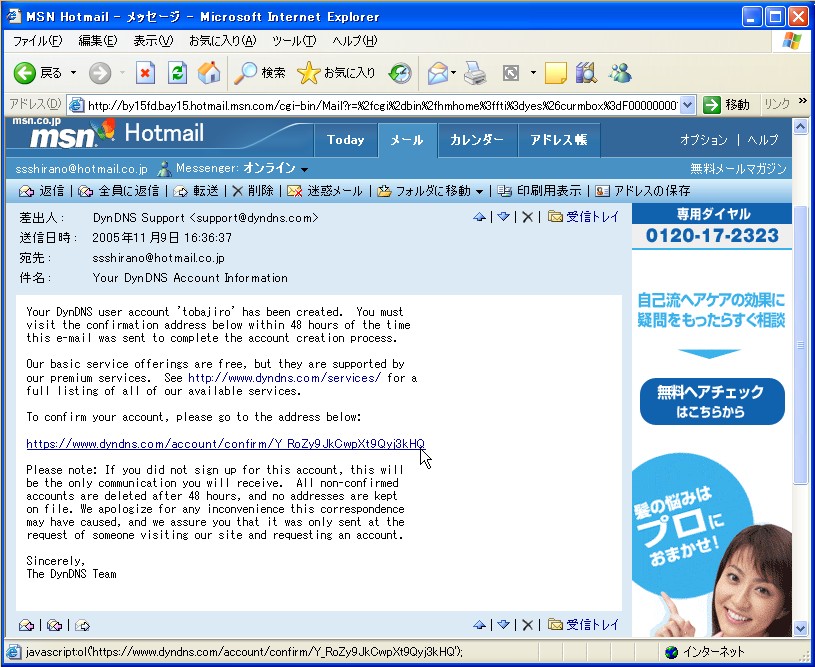This screenshot has width=815, height=667.
Task: Click the IE Forward arrow button
Action: 100,73
